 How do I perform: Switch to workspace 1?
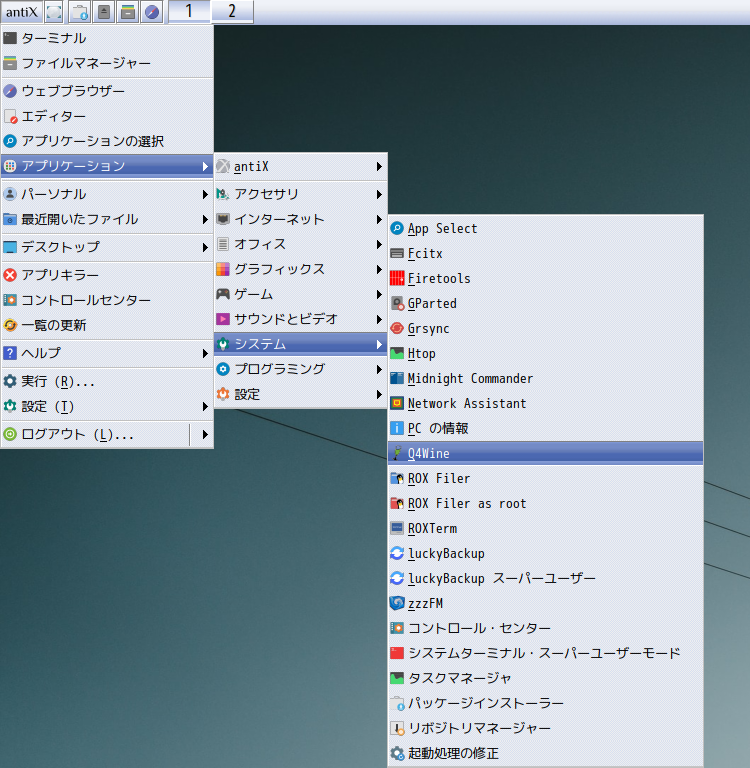[x=189, y=11]
